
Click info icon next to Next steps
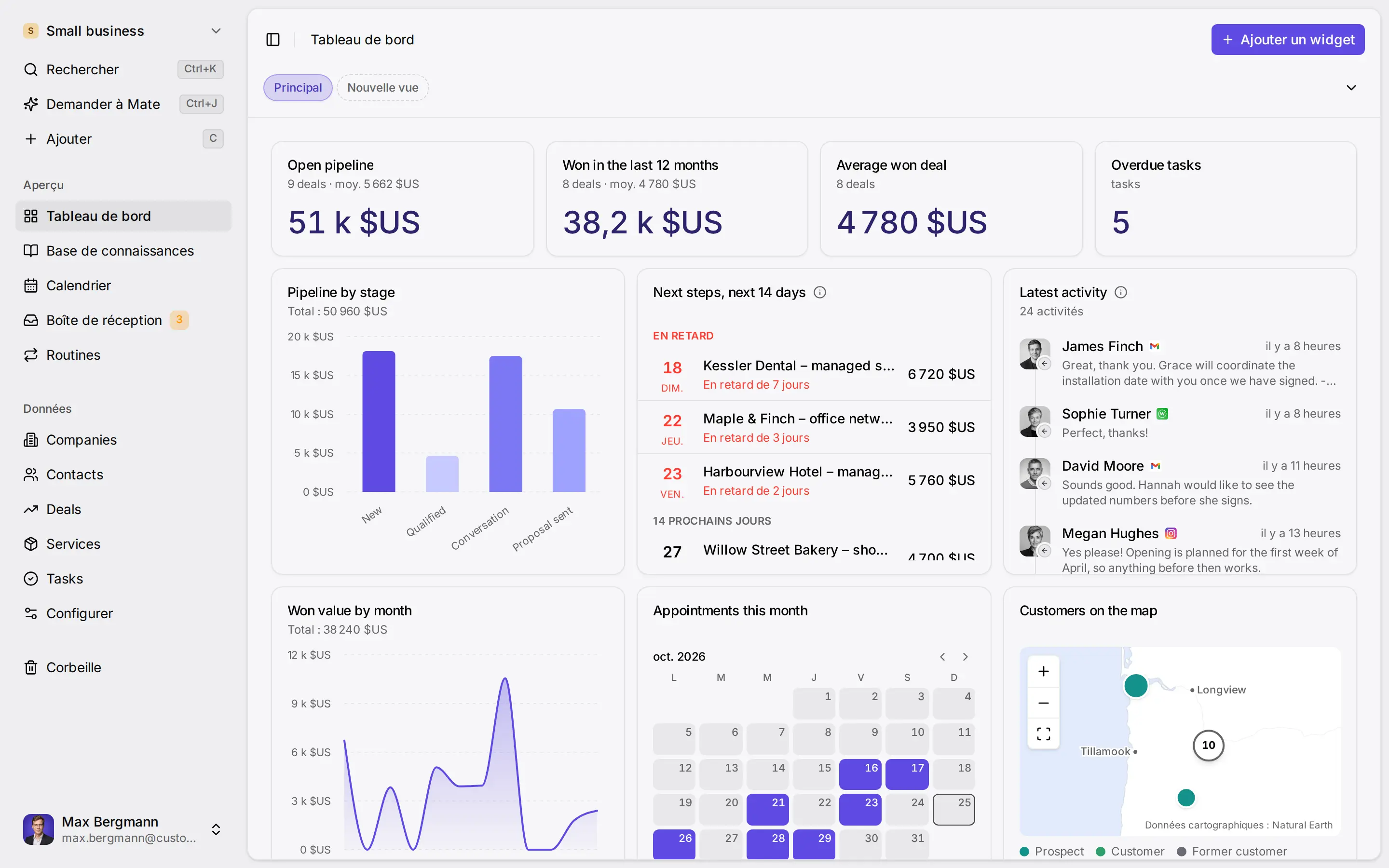click(820, 293)
